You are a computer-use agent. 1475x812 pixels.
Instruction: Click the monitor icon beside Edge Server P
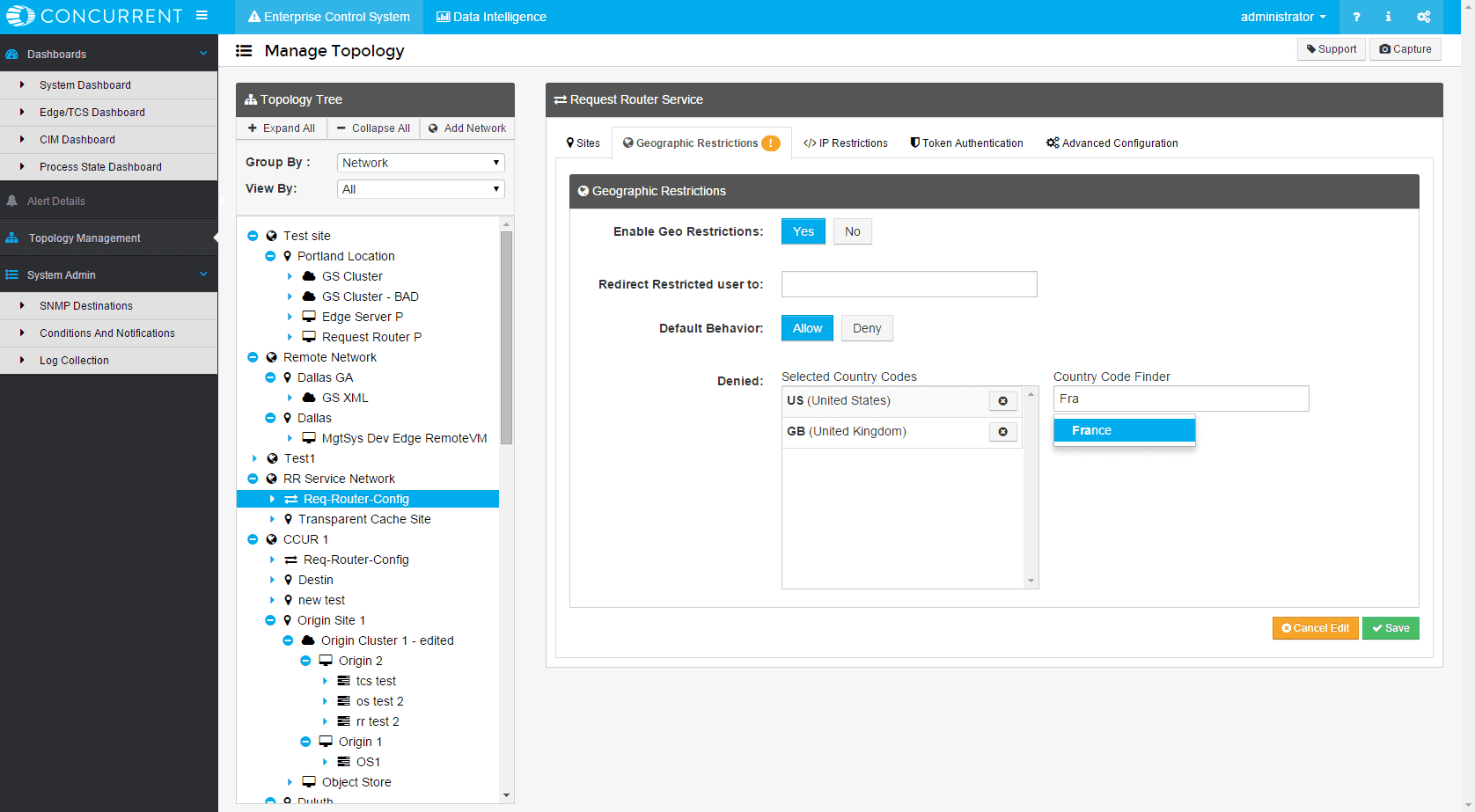[309, 317]
